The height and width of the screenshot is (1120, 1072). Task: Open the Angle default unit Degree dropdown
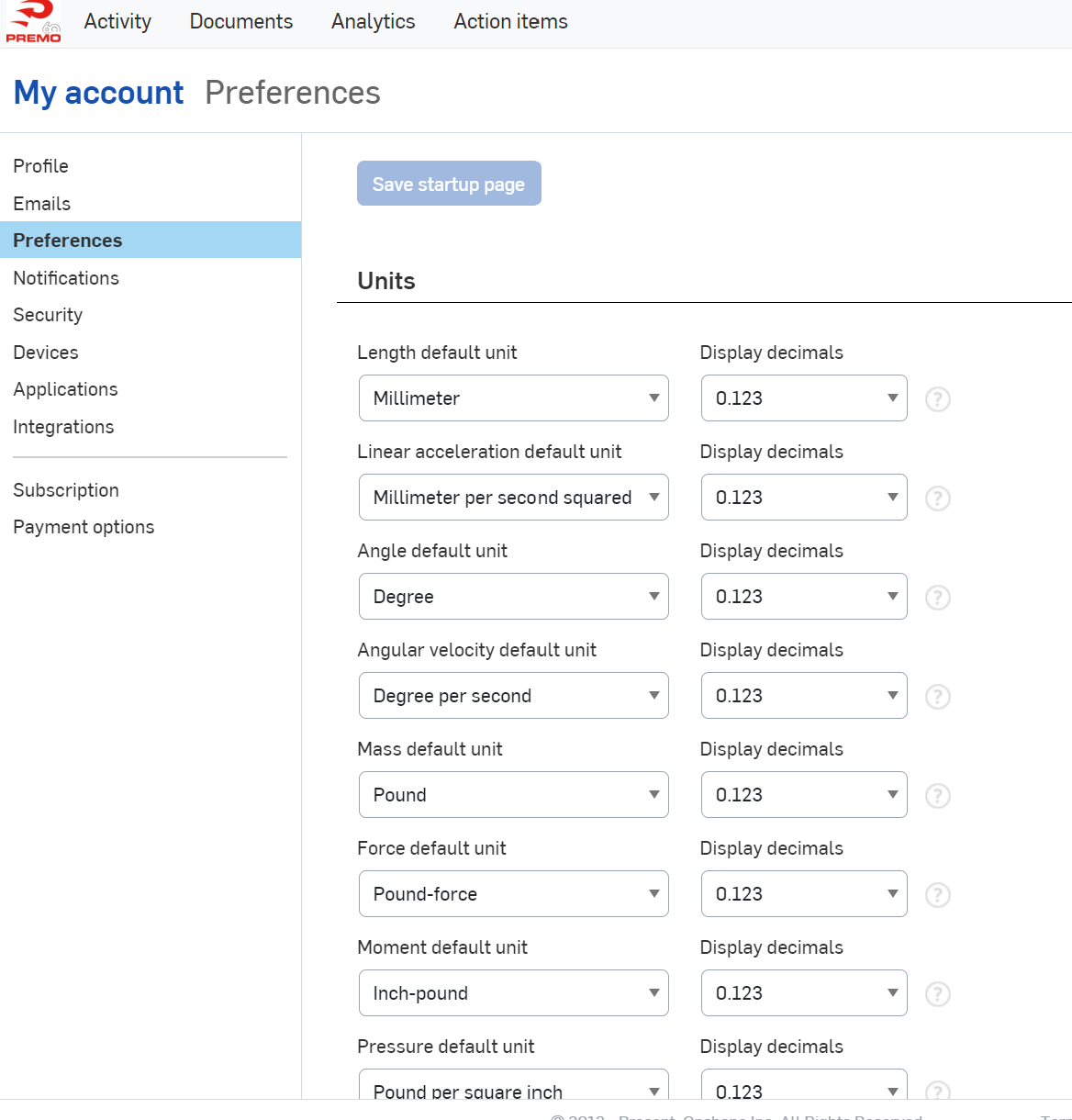(x=513, y=597)
